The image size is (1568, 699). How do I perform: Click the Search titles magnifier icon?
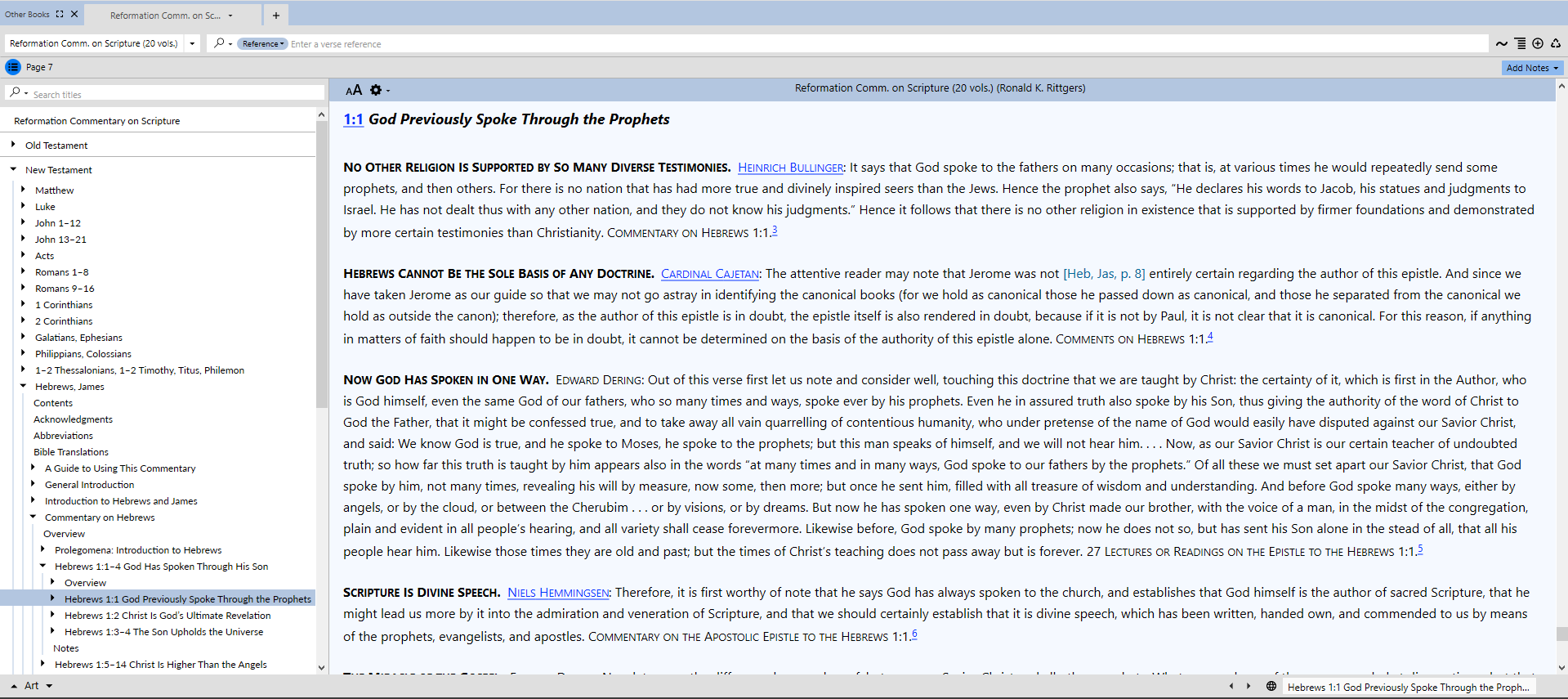(15, 93)
